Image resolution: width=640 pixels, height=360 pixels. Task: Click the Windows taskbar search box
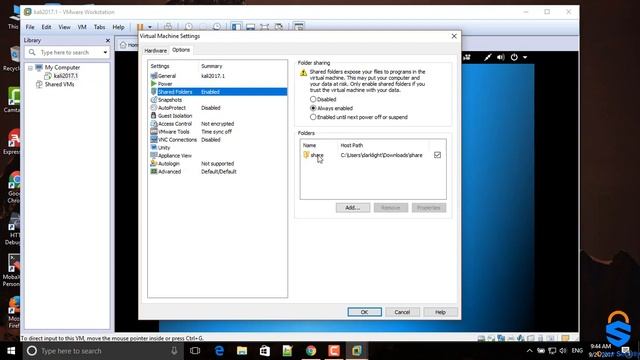pos(102,351)
